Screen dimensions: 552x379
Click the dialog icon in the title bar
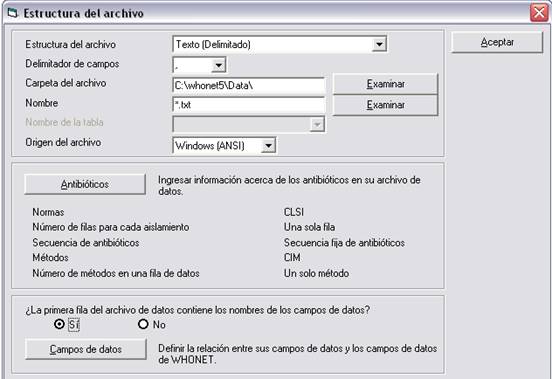click(12, 13)
